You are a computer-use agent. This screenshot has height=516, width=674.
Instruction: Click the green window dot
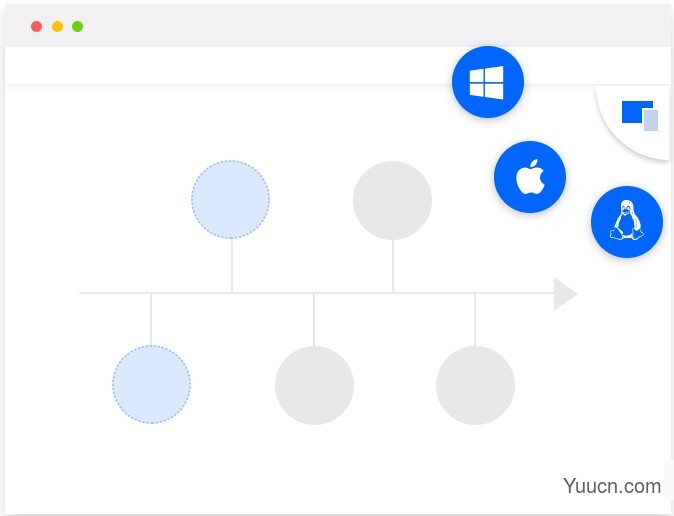(x=77, y=27)
